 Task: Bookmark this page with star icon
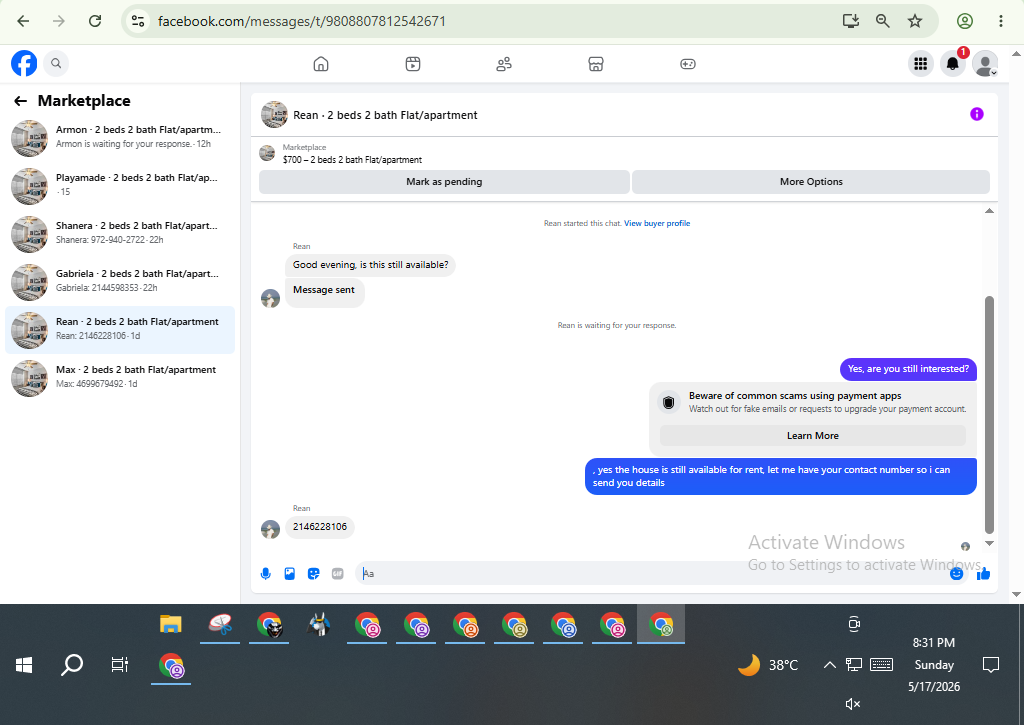point(915,21)
